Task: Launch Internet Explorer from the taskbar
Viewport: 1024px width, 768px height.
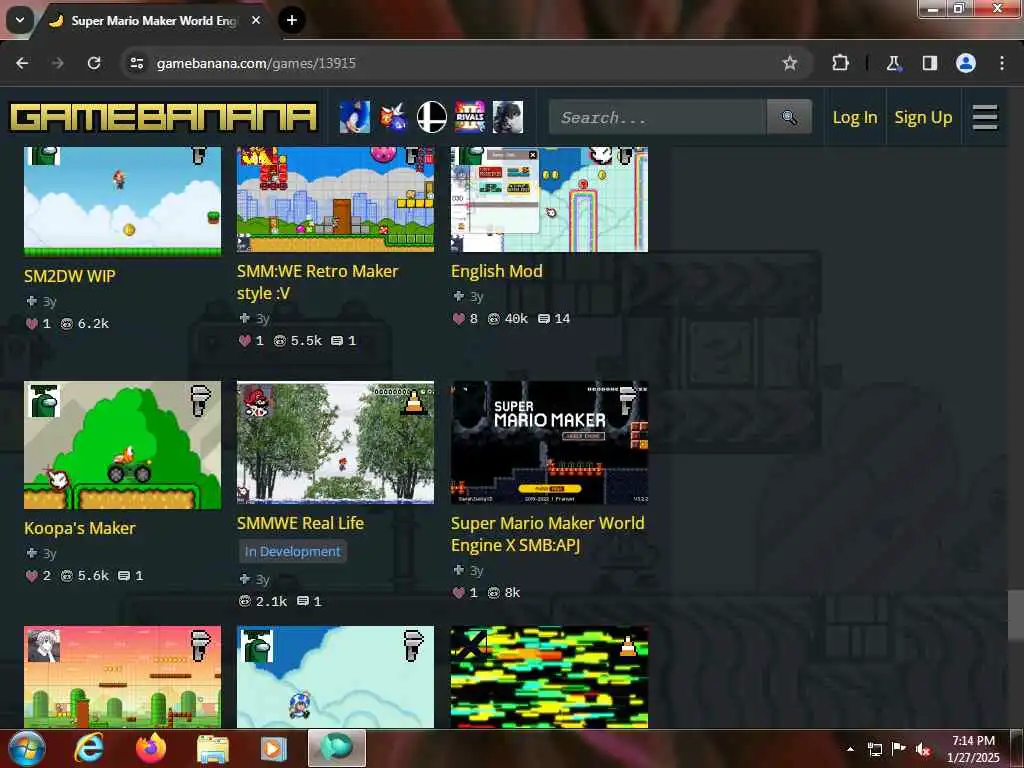Action: coord(89,748)
